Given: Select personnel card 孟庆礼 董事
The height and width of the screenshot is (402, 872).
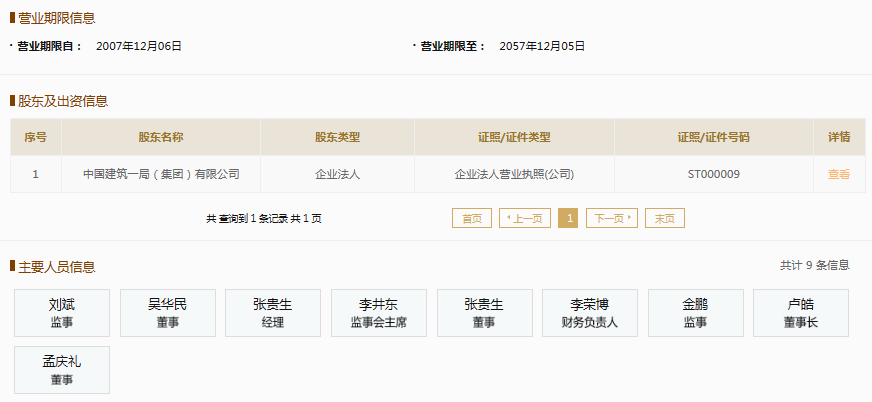Looking at the screenshot, I should click(62, 370).
